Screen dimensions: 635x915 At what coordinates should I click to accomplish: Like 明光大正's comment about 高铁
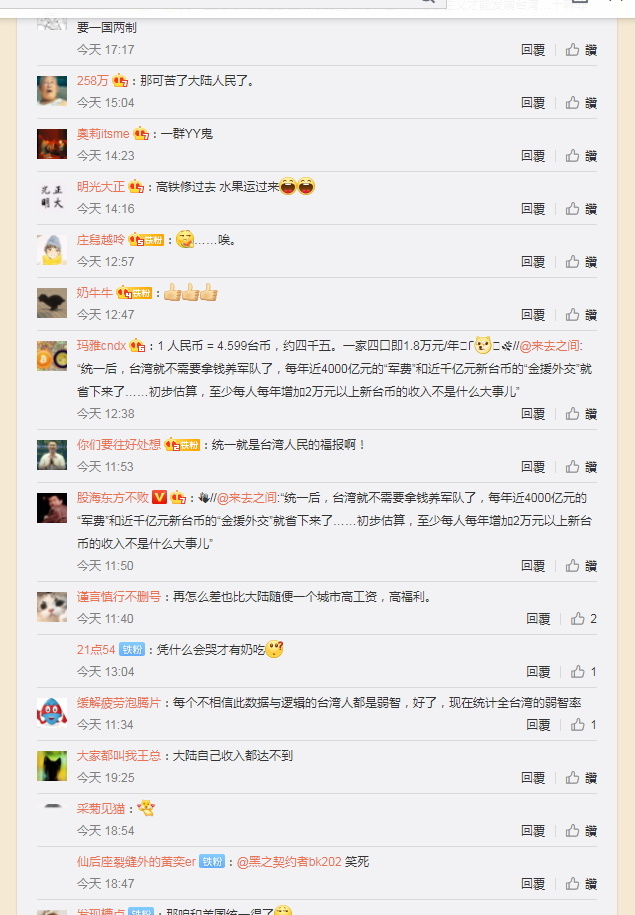[581, 209]
